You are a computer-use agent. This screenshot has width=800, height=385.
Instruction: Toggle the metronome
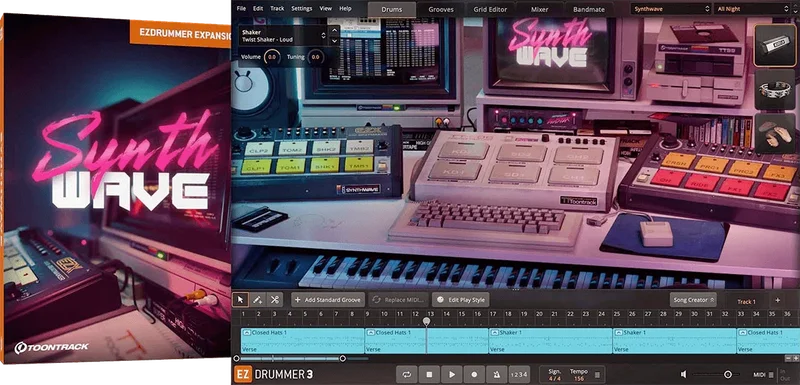(x=496, y=374)
